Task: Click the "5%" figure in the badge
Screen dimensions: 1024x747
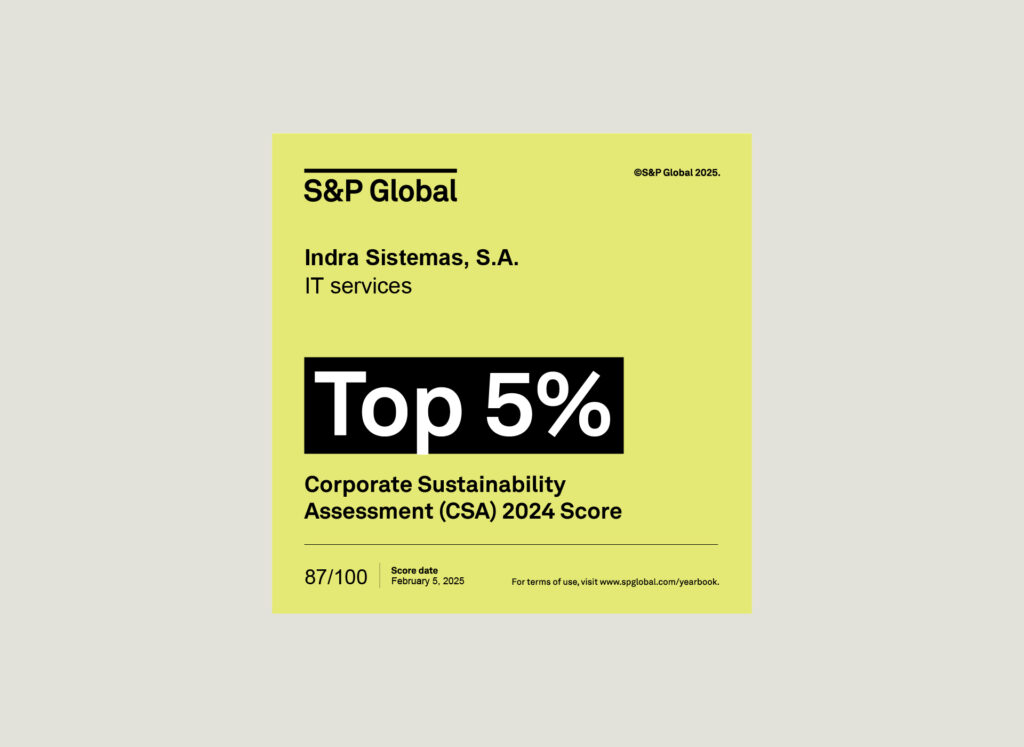Action: pyautogui.click(x=547, y=406)
